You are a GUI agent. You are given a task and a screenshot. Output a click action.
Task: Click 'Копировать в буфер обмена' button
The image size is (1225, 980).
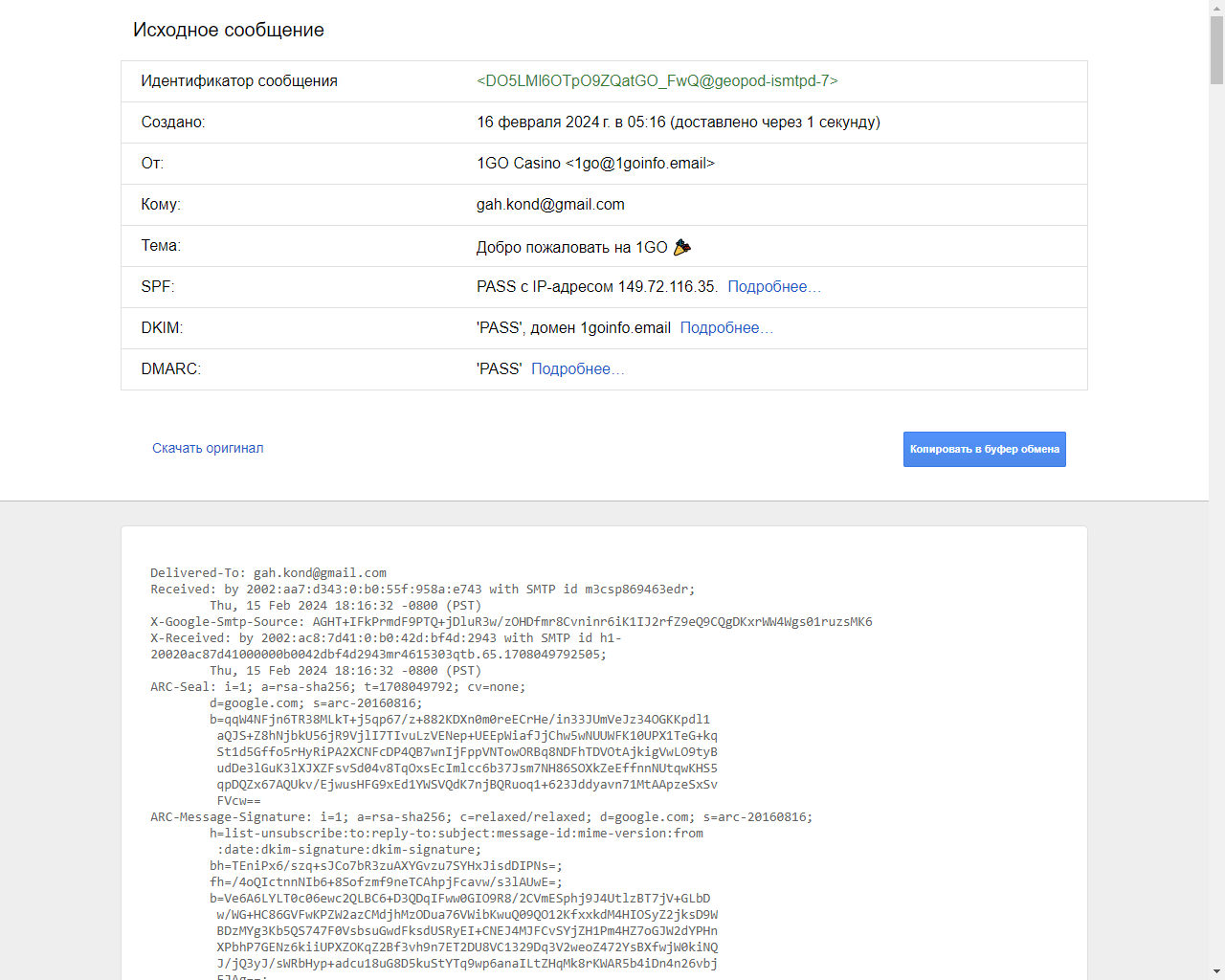point(985,449)
